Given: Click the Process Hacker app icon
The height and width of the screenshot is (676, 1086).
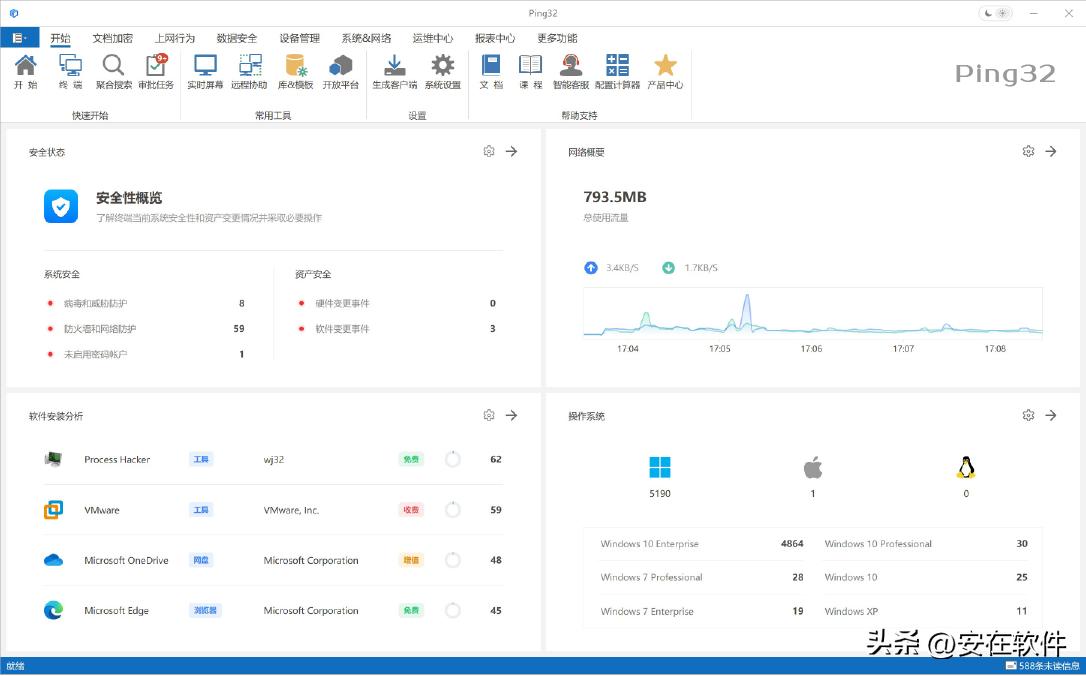Looking at the screenshot, I should click(53, 459).
